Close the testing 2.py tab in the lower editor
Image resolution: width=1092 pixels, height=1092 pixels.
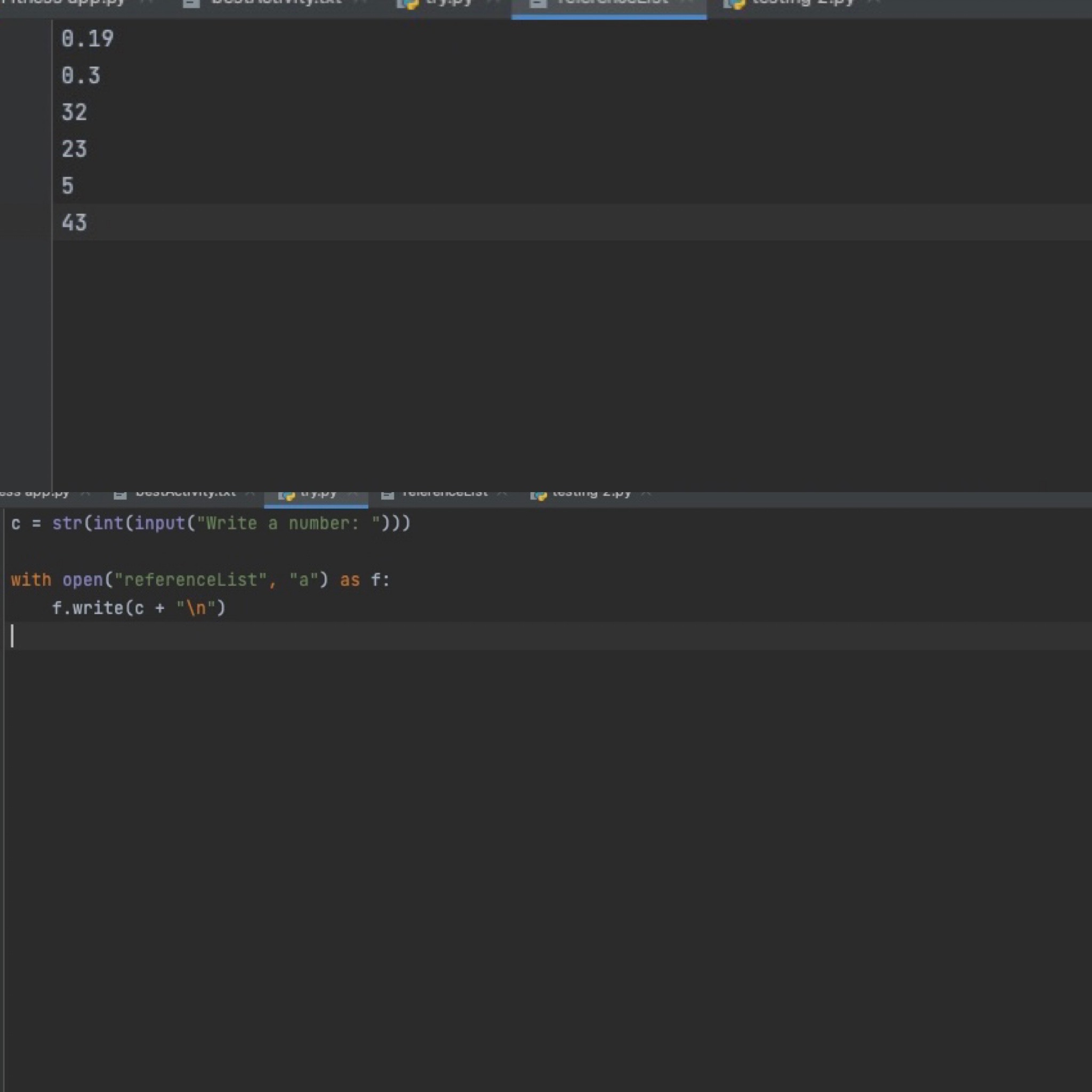(x=647, y=493)
